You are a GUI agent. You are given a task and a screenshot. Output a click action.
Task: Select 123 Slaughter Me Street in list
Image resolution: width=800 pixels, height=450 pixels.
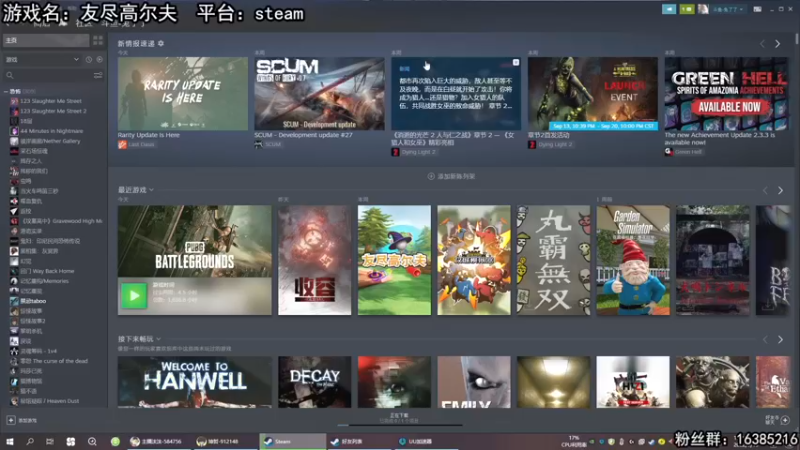click(x=51, y=101)
